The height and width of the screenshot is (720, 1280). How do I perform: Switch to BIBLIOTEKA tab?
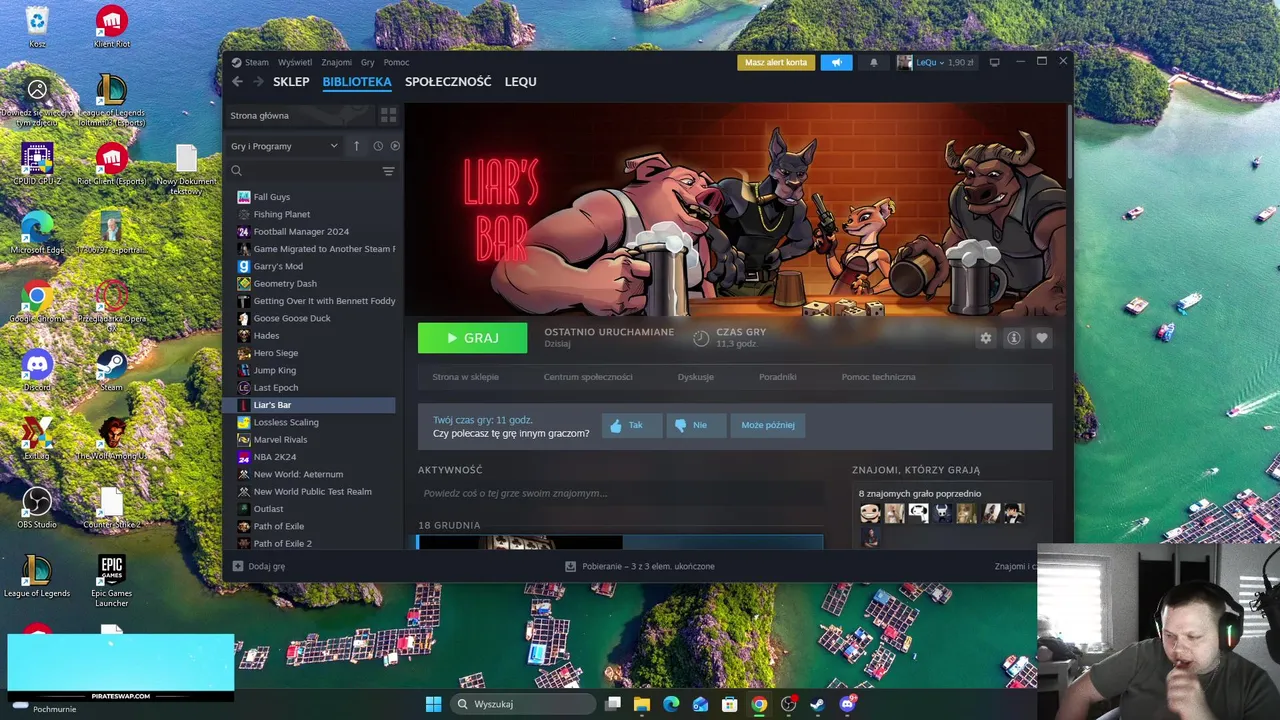(357, 82)
